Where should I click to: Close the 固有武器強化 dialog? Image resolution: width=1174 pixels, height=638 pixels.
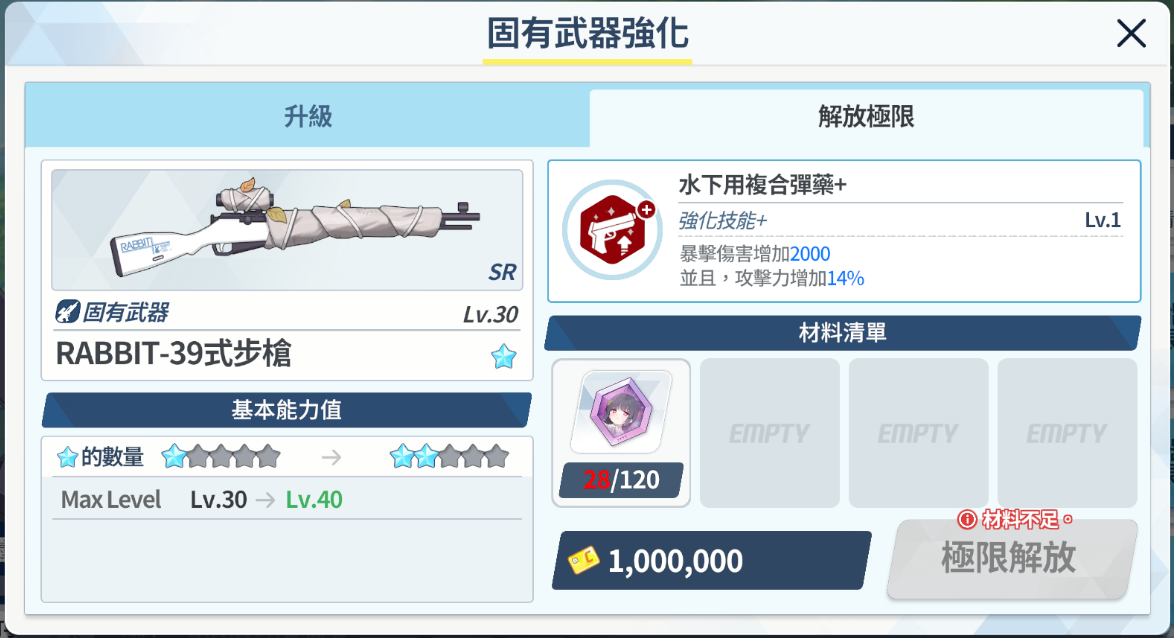pyautogui.click(x=1131, y=34)
